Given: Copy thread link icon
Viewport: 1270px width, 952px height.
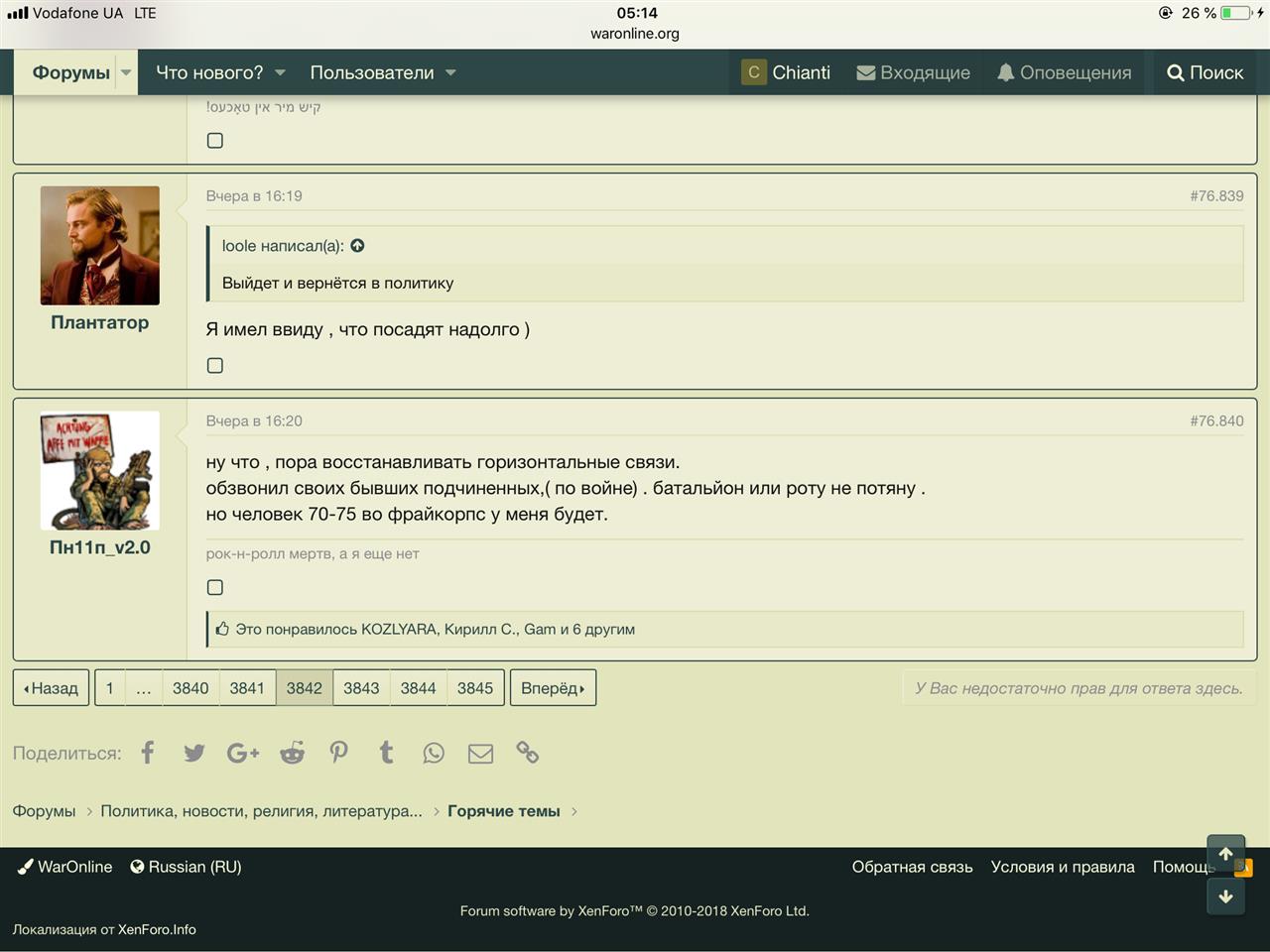Looking at the screenshot, I should coord(528,753).
